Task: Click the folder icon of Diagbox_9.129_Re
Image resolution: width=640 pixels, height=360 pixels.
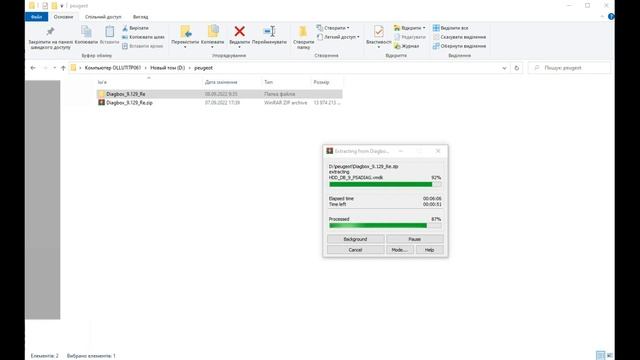Action: [x=102, y=94]
